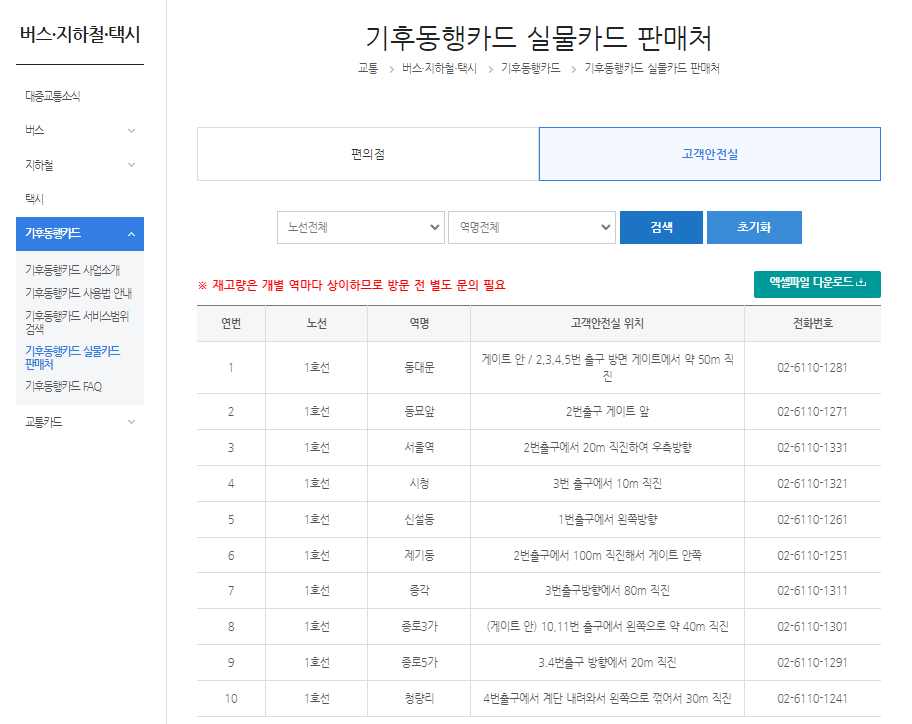Click the 교통 breadcrumb link
The width and height of the screenshot is (912, 724).
tap(368, 69)
